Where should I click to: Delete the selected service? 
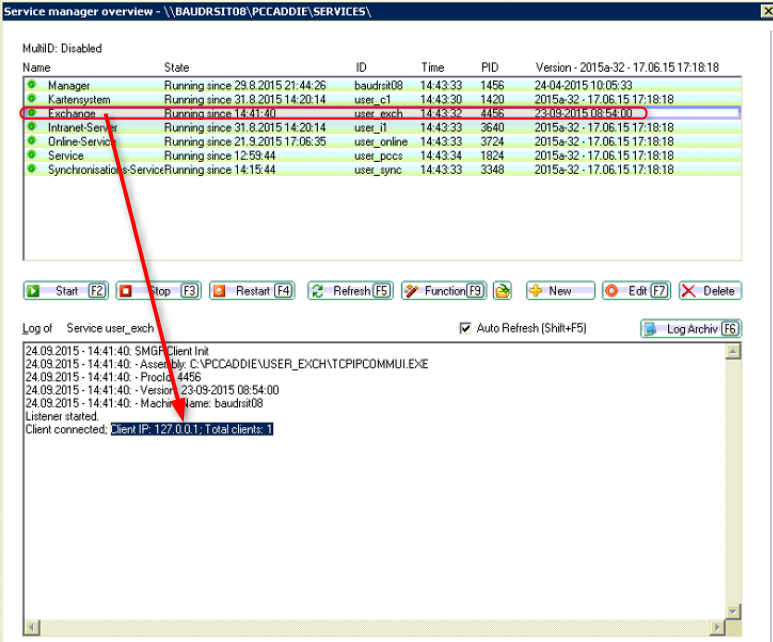click(709, 291)
